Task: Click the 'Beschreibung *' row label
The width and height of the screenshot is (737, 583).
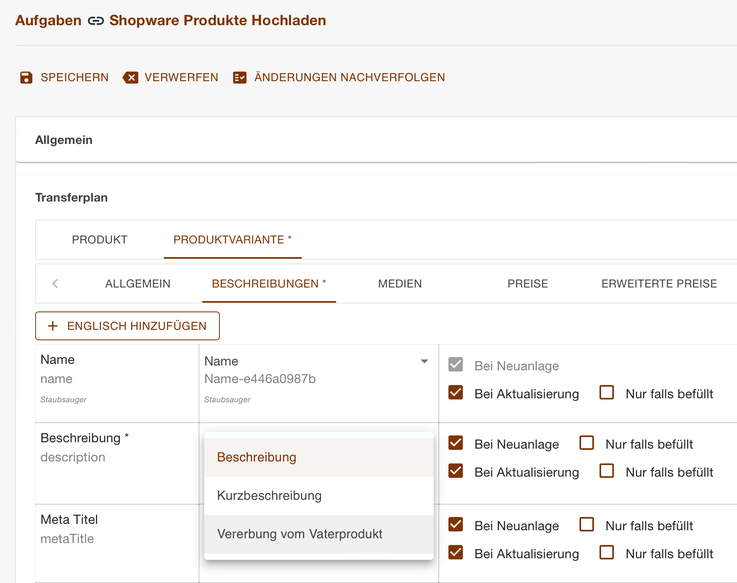Action: coord(85,438)
